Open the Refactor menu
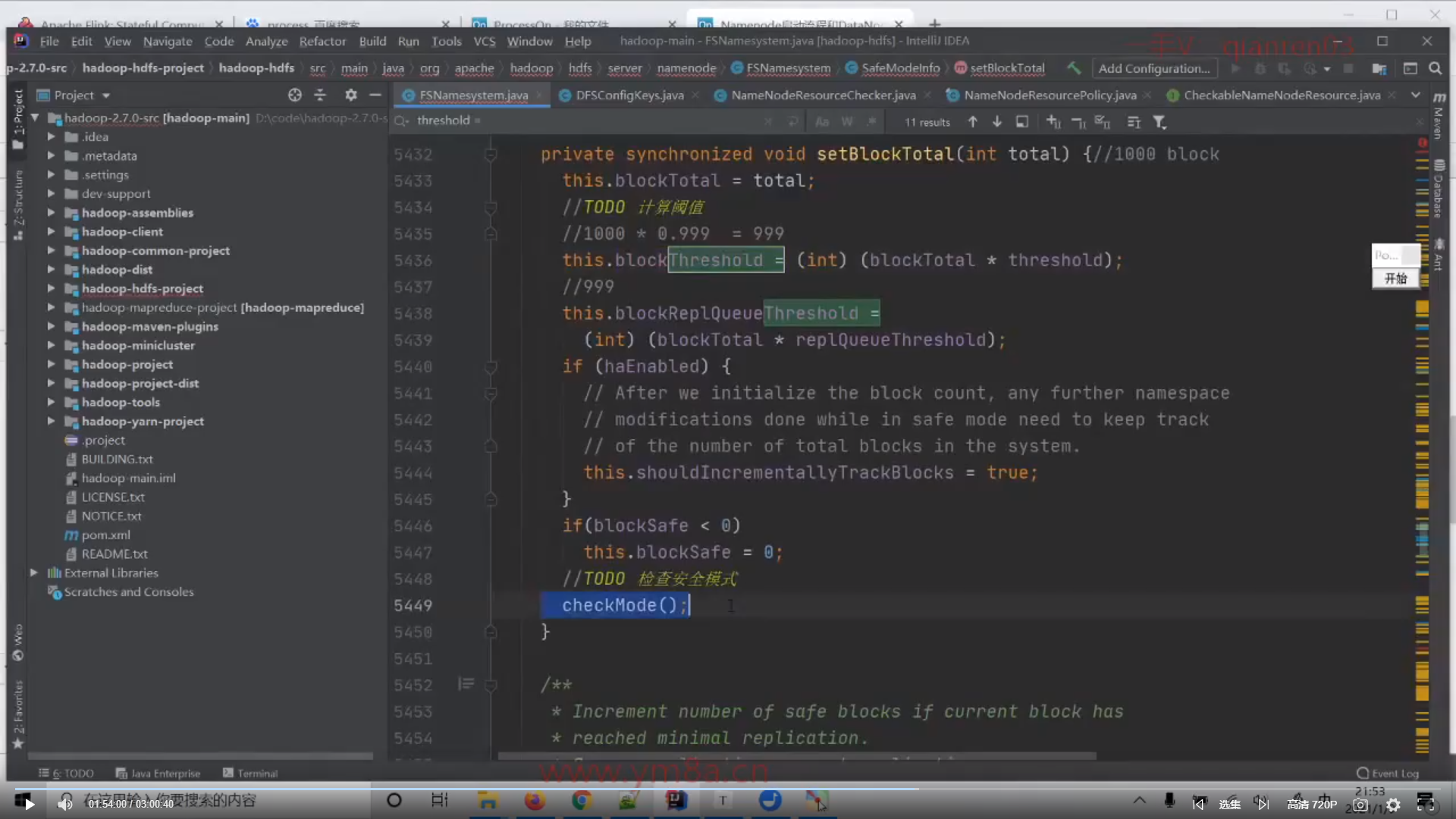This screenshot has height=819, width=1456. point(322,41)
